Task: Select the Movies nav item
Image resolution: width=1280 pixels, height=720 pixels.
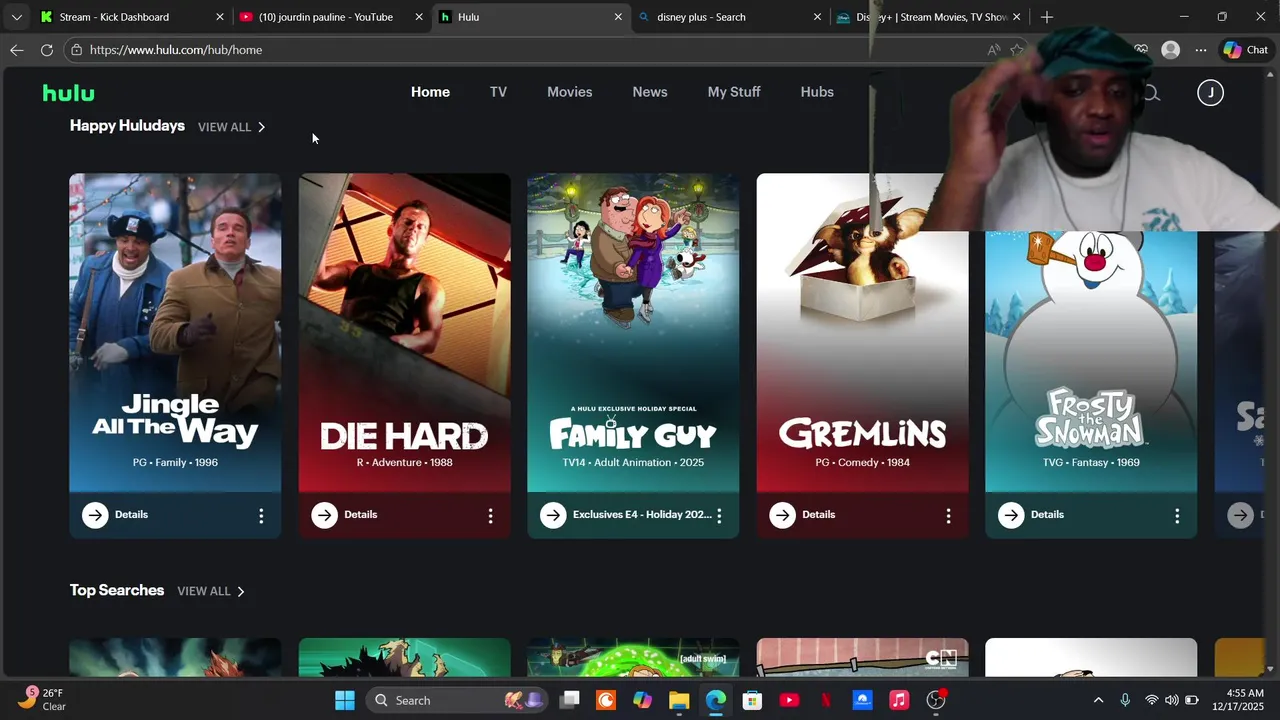Action: point(569,92)
